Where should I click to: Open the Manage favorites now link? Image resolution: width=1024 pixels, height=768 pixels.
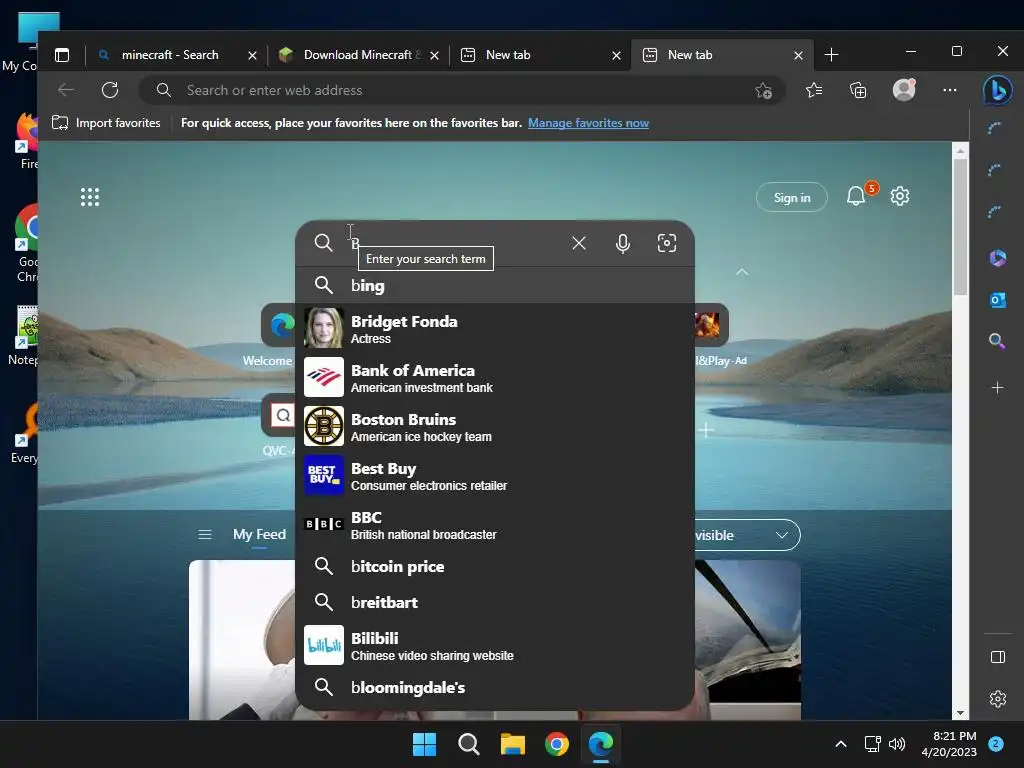pos(588,123)
